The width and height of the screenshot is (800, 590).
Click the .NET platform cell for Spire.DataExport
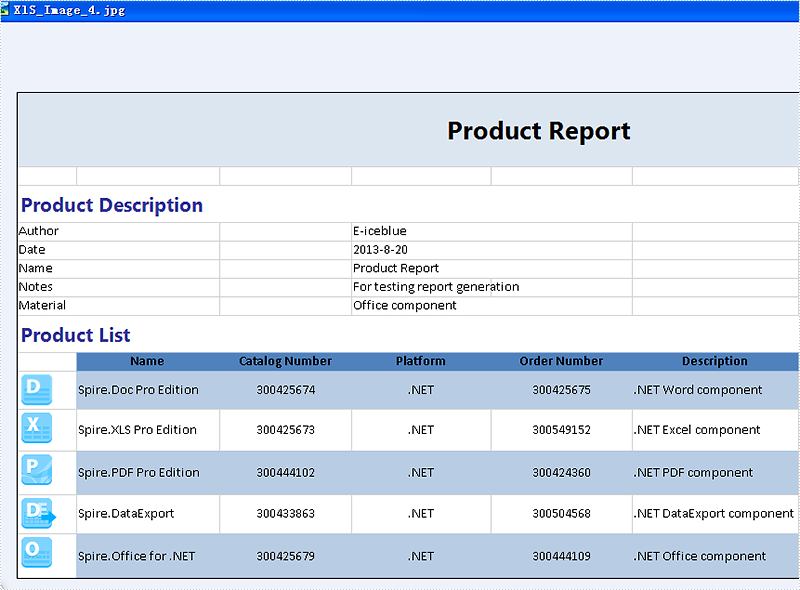421,513
